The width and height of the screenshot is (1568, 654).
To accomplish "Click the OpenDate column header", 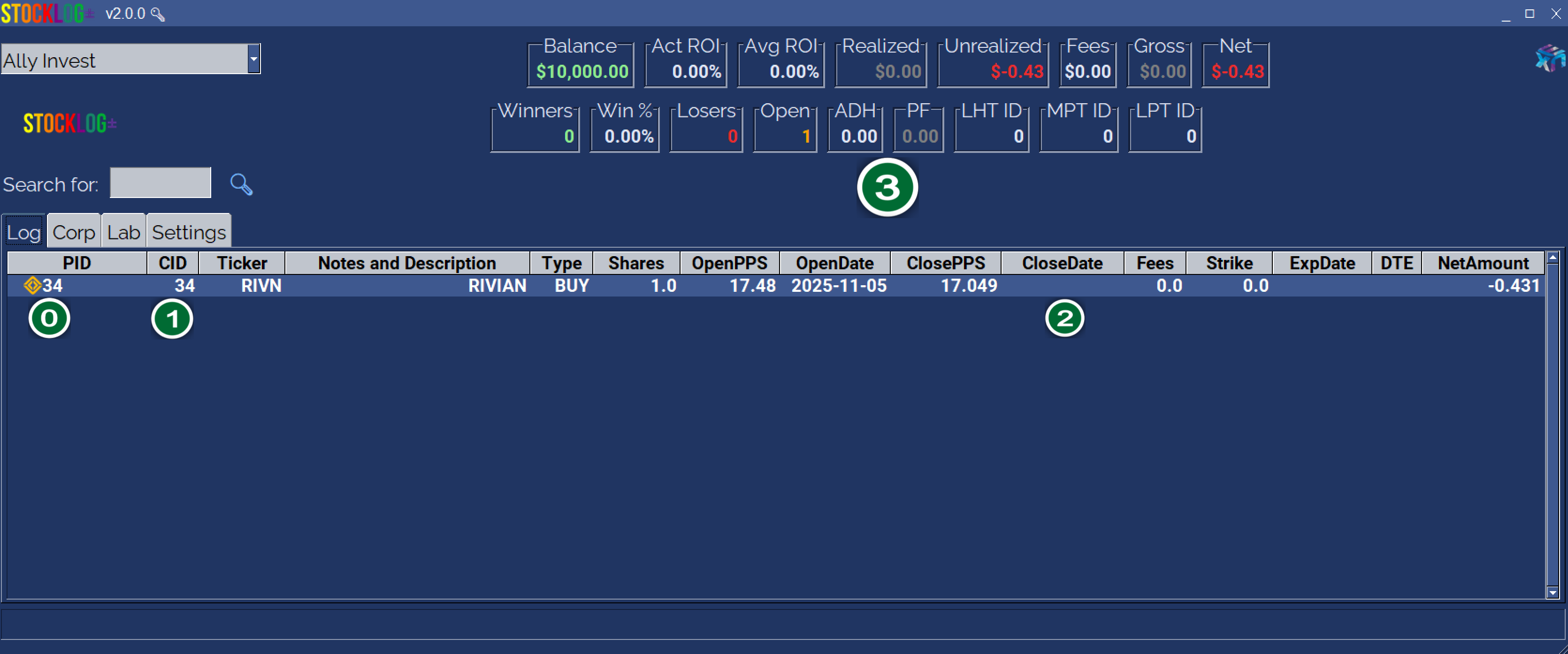I will tap(834, 263).
